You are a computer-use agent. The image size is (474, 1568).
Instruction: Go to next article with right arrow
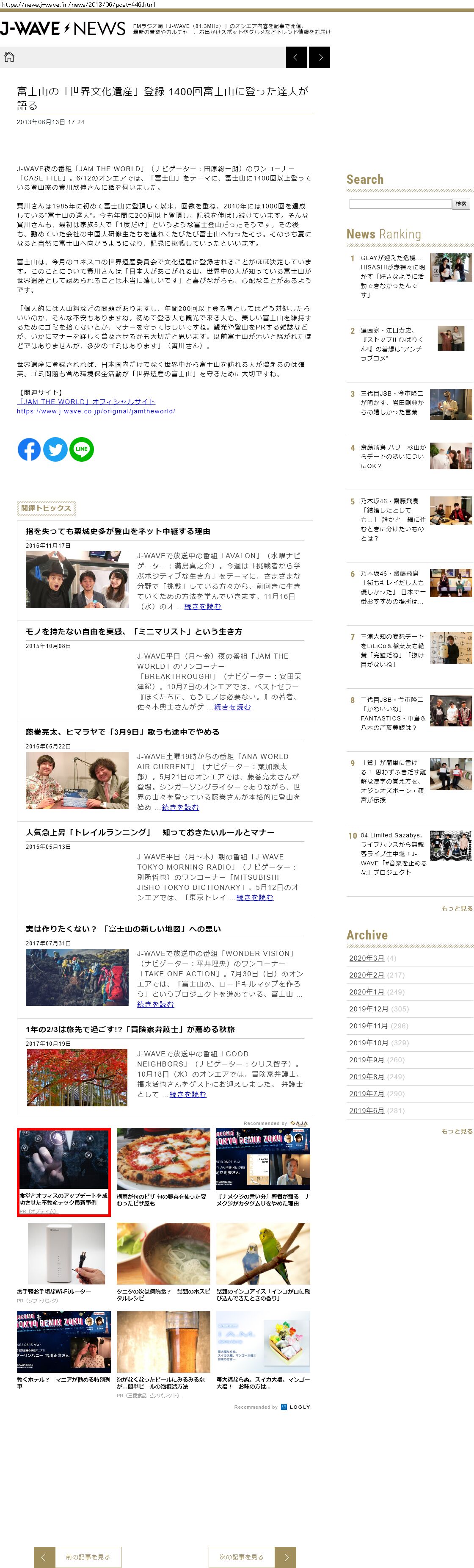(320, 57)
